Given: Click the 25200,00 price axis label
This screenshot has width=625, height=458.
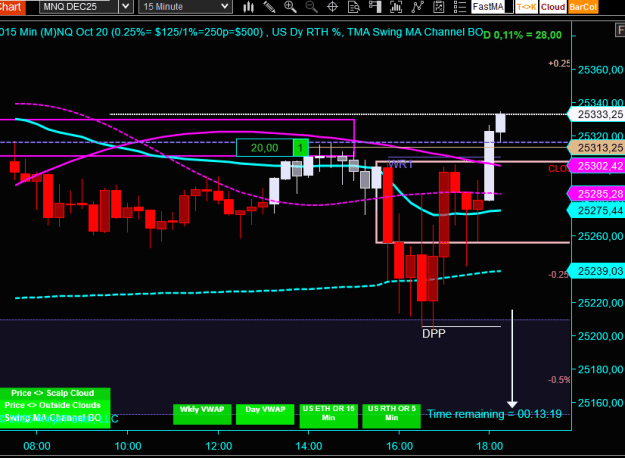Looking at the screenshot, I should (x=600, y=336).
